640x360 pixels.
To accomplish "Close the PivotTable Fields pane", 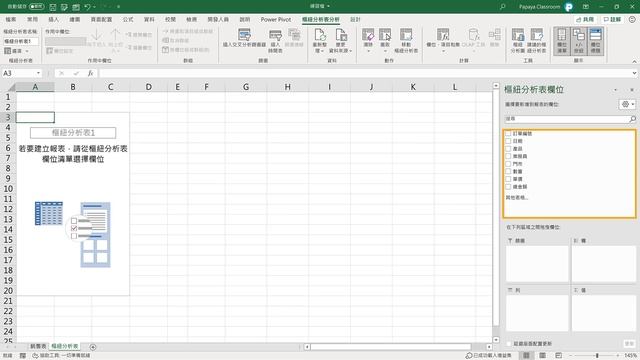I will tap(632, 90).
